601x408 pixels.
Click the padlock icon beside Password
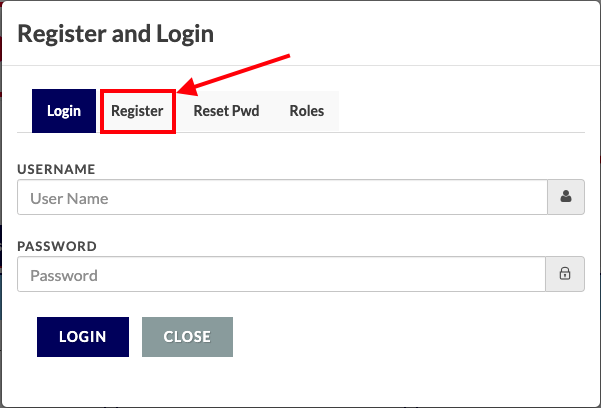point(565,273)
